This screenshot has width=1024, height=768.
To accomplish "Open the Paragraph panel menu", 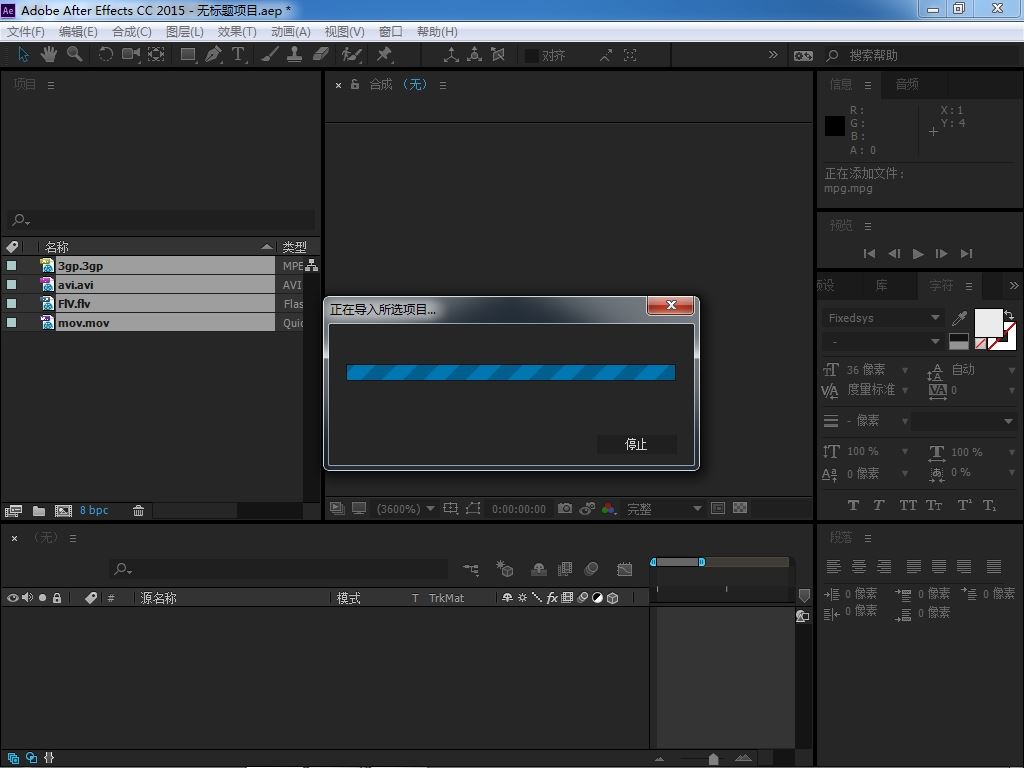I will (868, 538).
